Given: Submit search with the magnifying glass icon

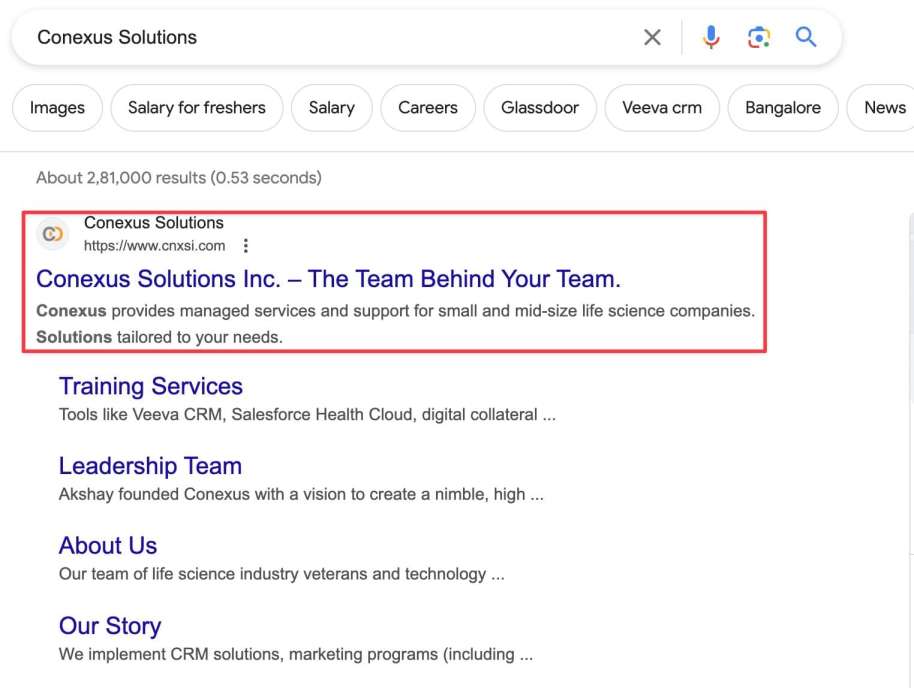Looking at the screenshot, I should coord(806,37).
